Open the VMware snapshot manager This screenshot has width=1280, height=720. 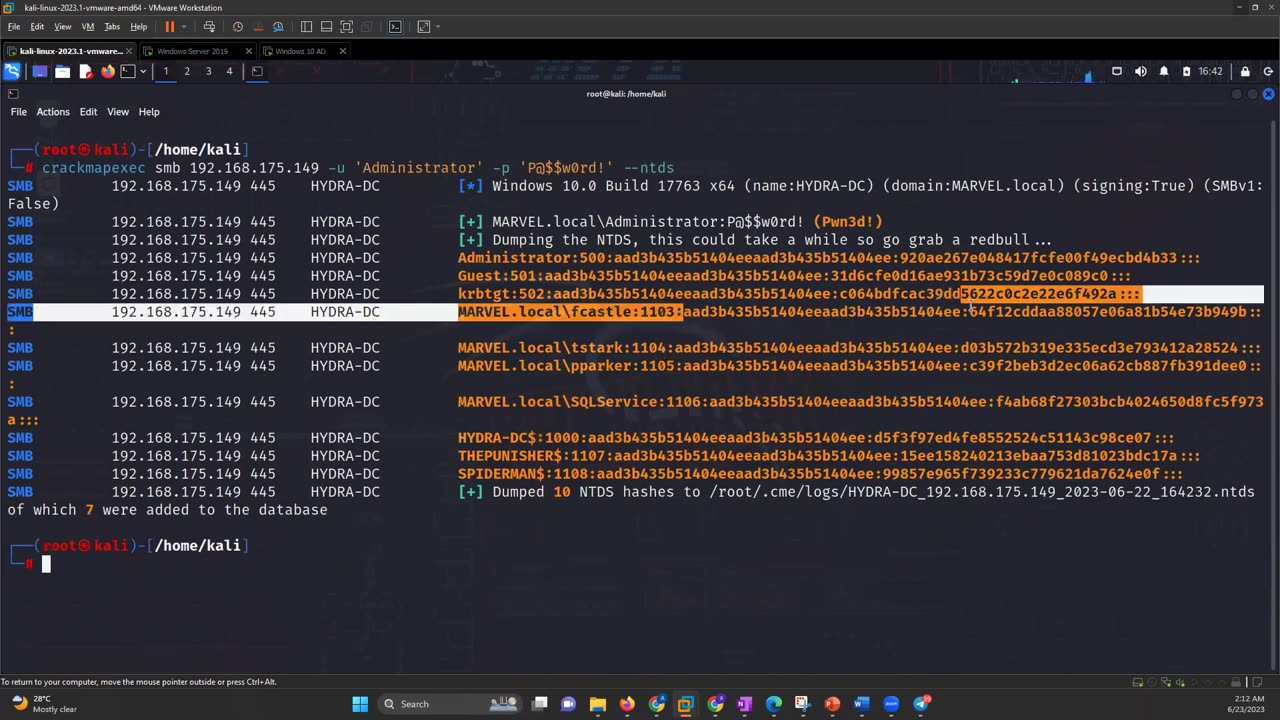tap(278, 27)
